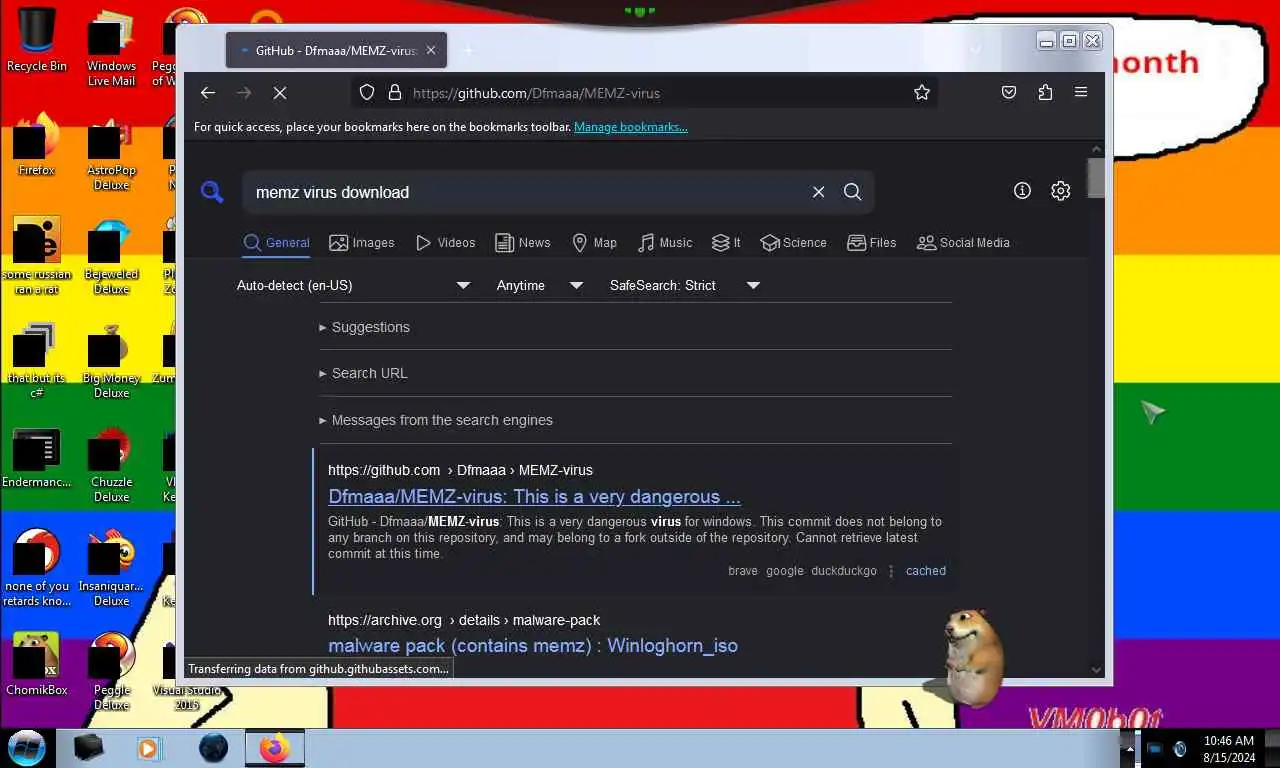This screenshot has height=768, width=1280.
Task: Open the Extensions puzzle icon
Action: point(1045,92)
